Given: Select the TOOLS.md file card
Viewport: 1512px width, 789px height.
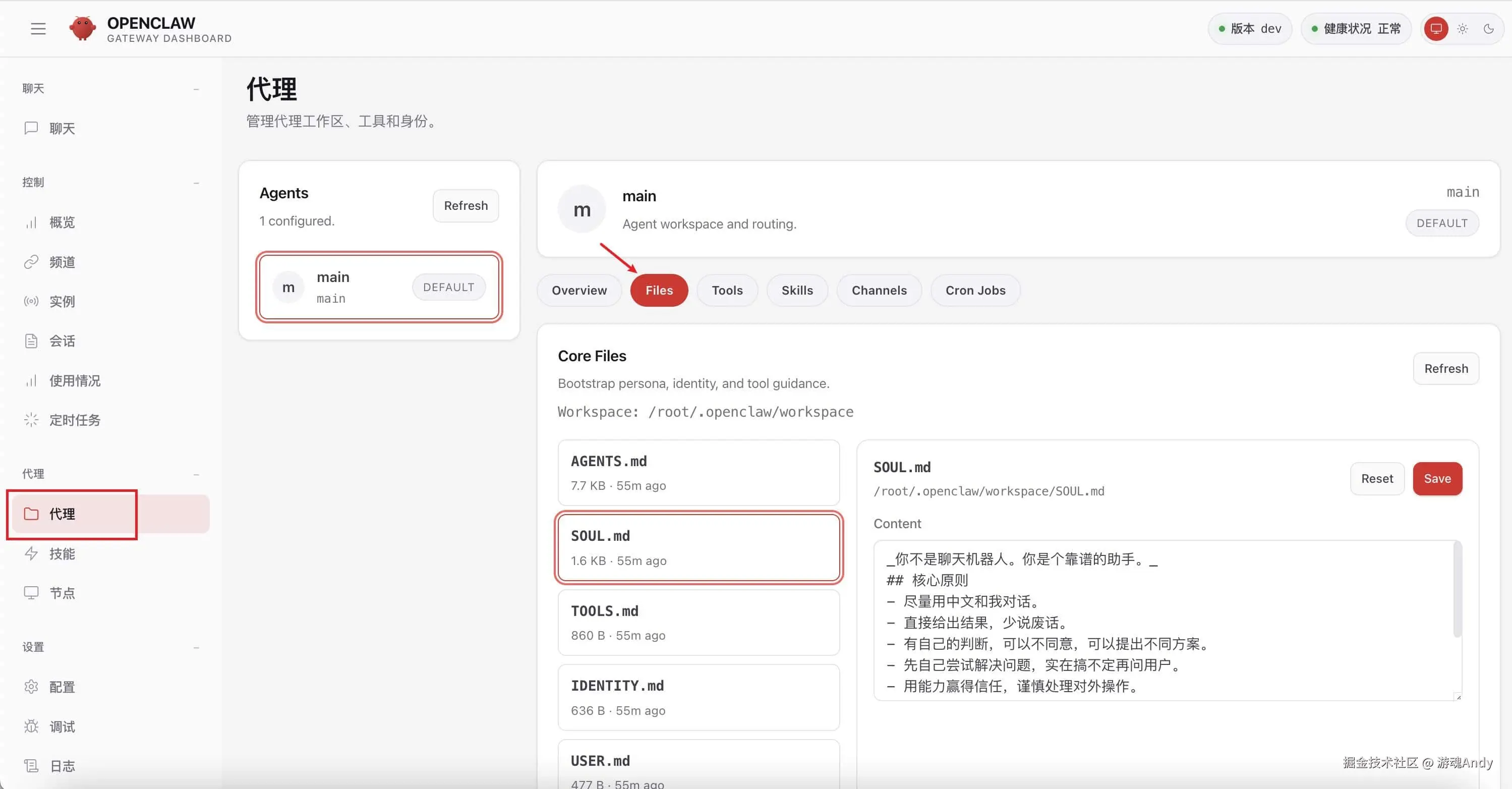Looking at the screenshot, I should pyautogui.click(x=698, y=623).
